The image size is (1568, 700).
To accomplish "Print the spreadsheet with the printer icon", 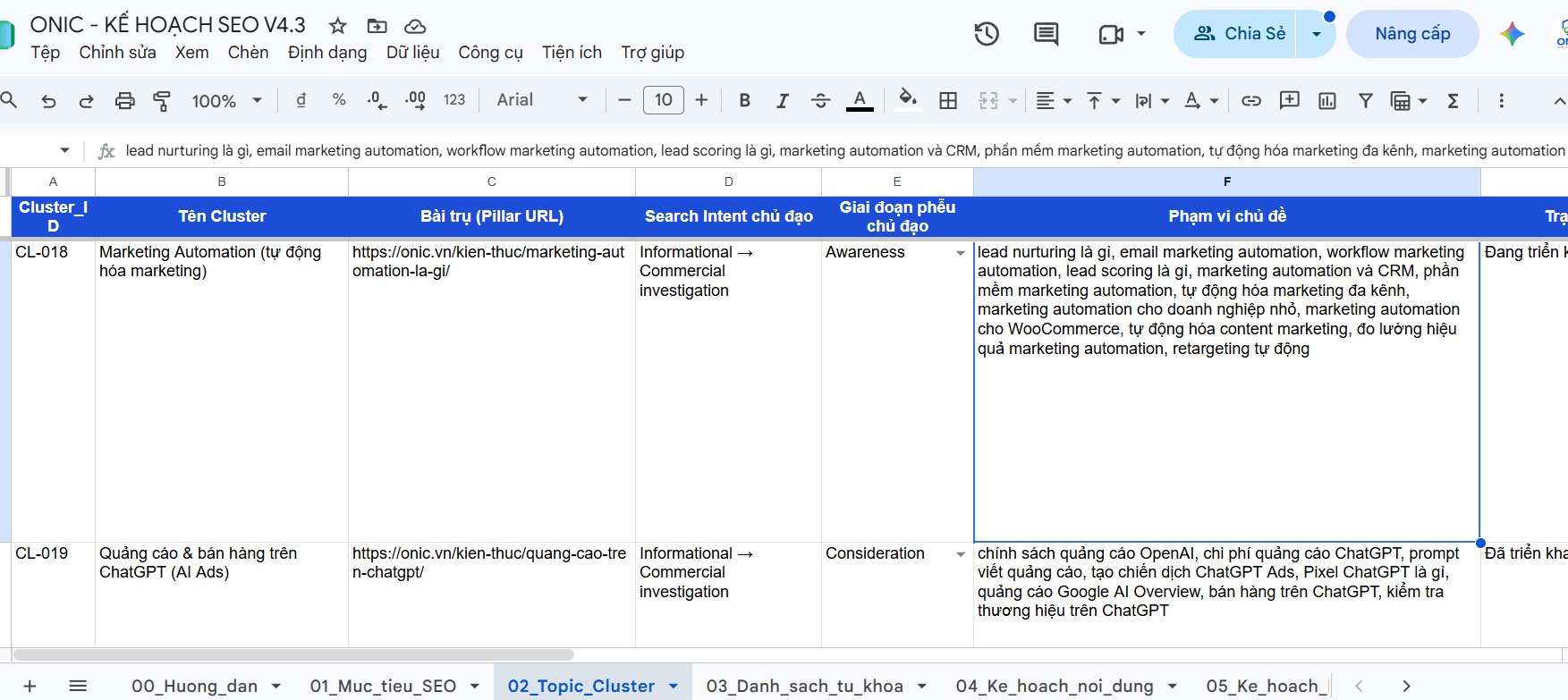I will 124,101.
